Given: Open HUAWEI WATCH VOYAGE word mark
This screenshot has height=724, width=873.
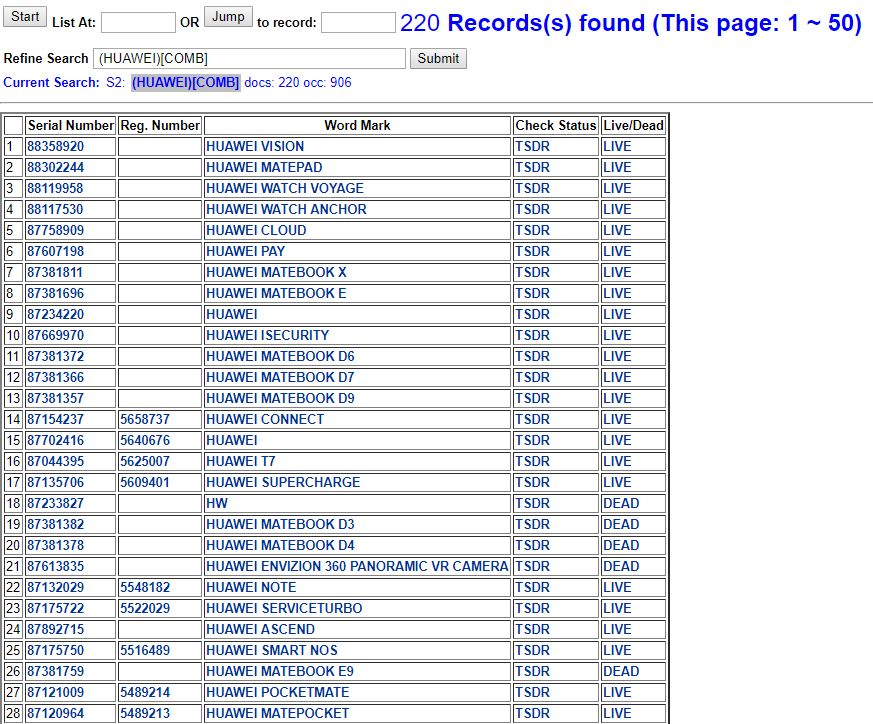Looking at the screenshot, I should 285,188.
